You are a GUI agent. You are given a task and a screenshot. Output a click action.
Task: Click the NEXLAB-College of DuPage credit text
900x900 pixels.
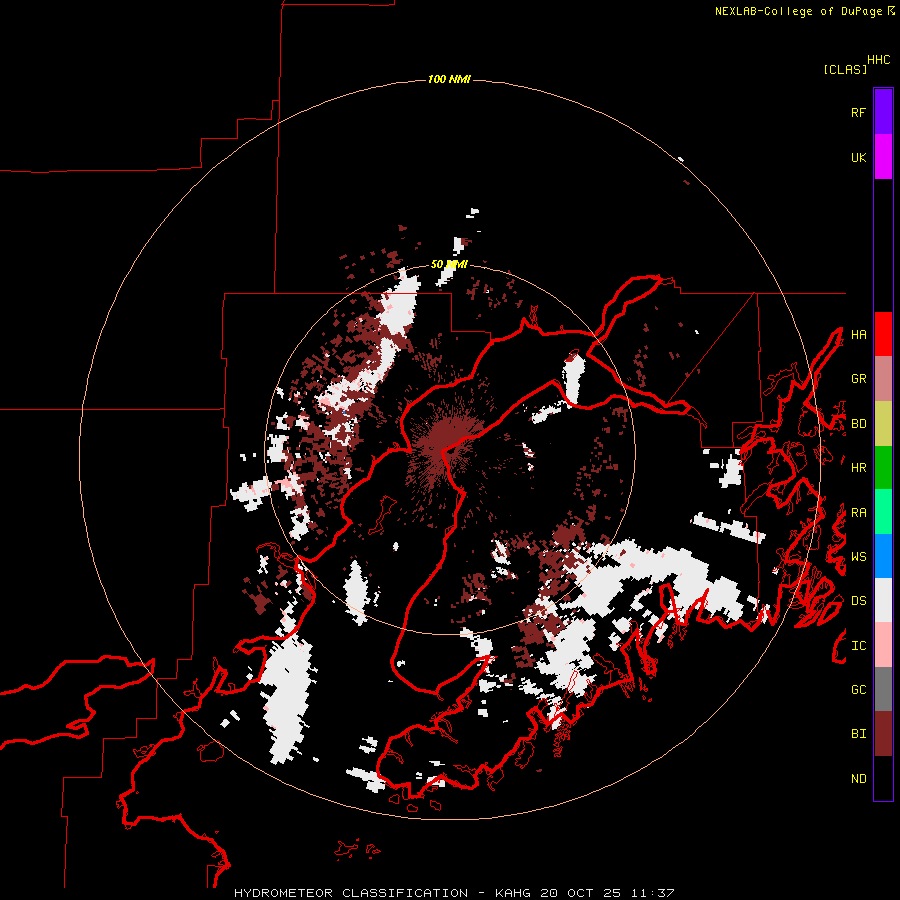[798, 11]
